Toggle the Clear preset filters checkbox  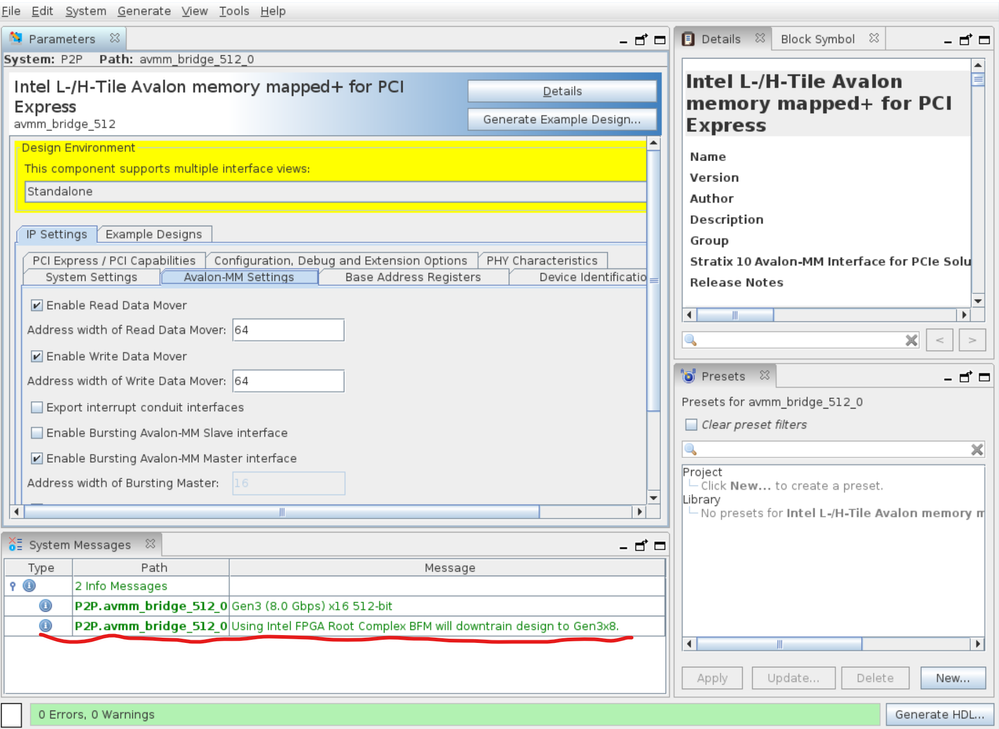(691, 424)
